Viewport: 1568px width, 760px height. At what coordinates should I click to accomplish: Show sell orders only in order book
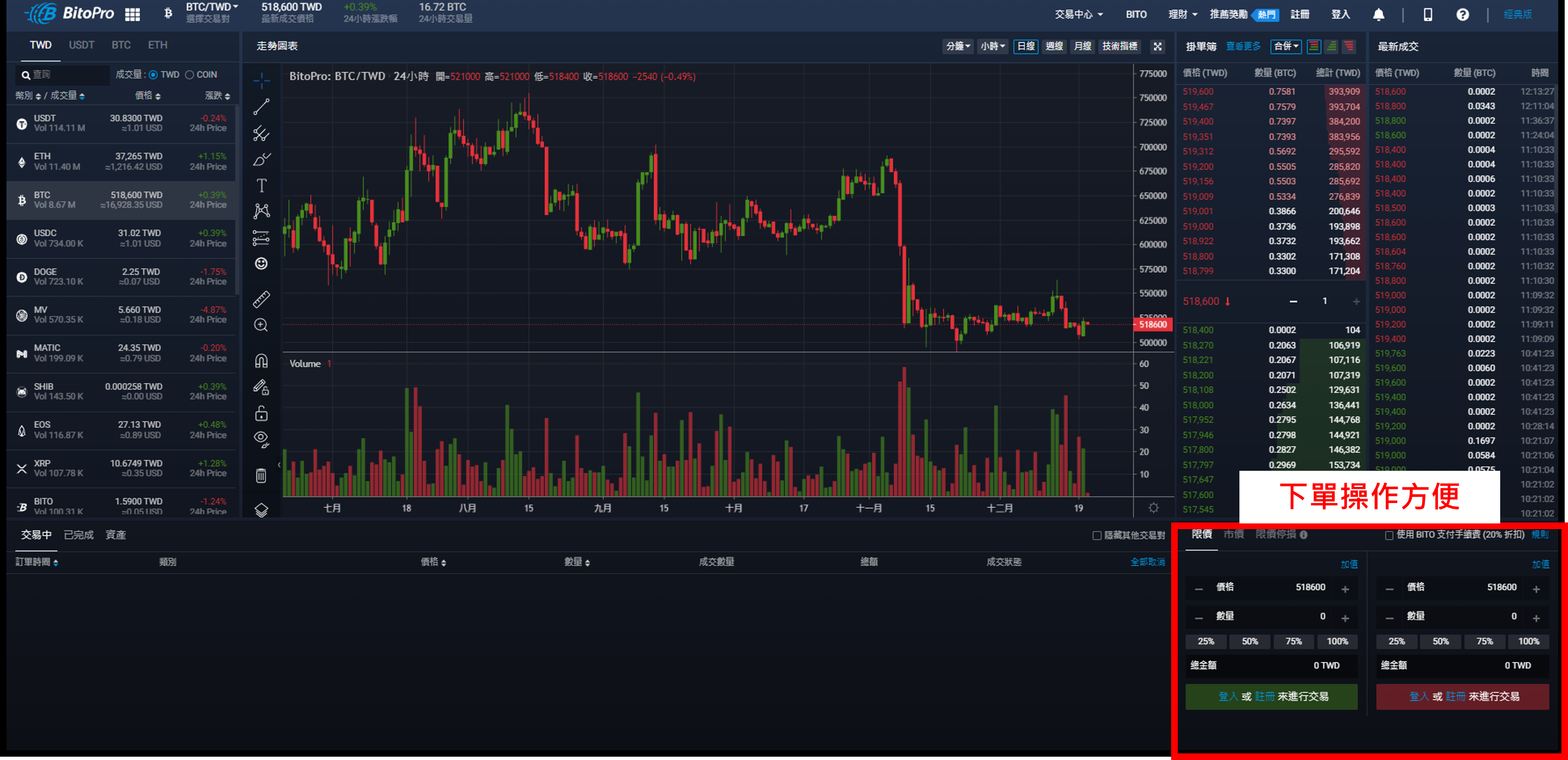click(x=1349, y=46)
